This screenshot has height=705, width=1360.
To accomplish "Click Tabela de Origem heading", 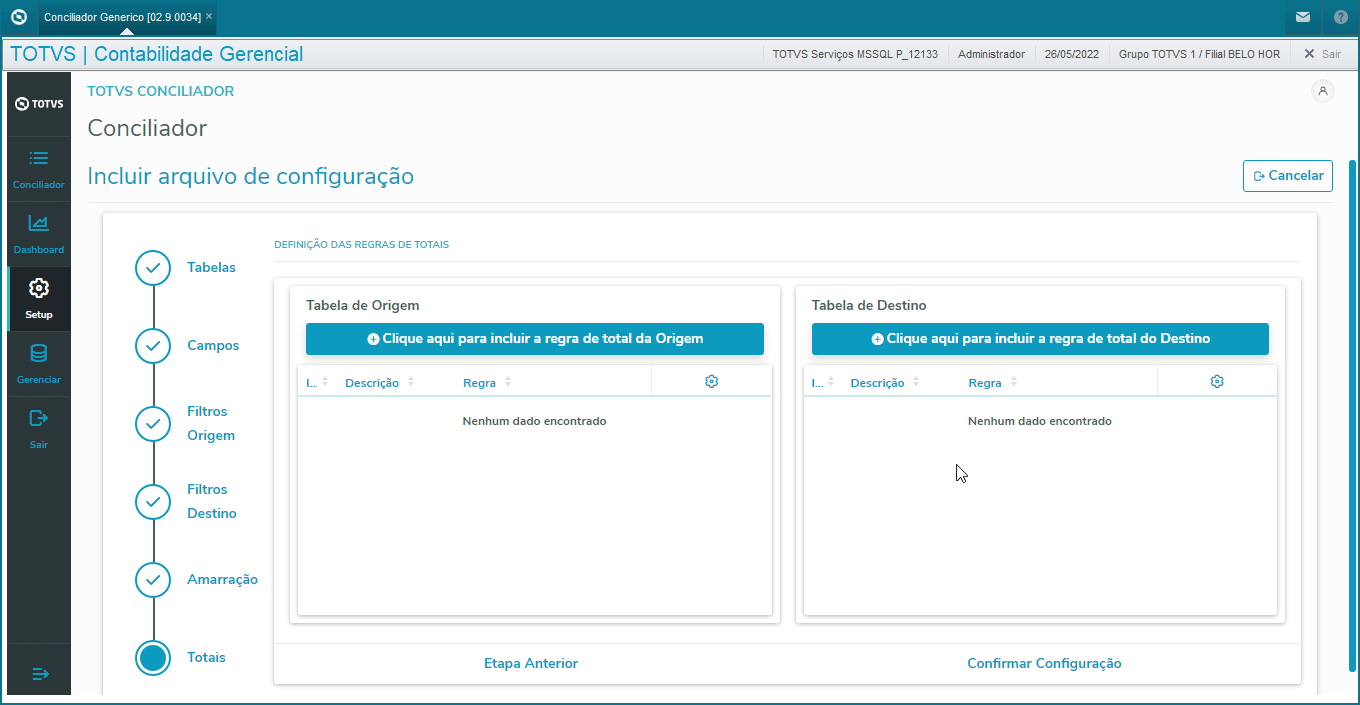I will tap(363, 305).
